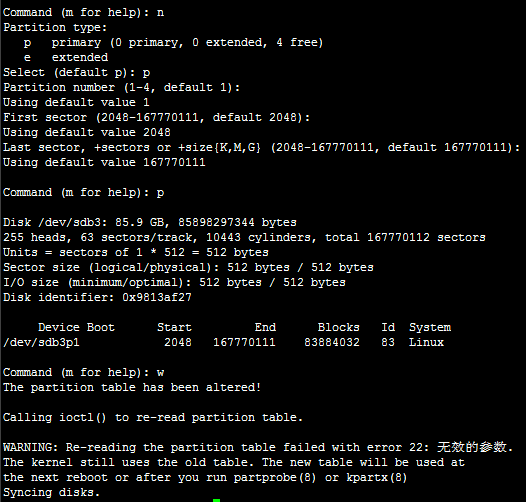Click 'The partition table has been altered!' text
This screenshot has width=526, height=502.
[x=132, y=388]
